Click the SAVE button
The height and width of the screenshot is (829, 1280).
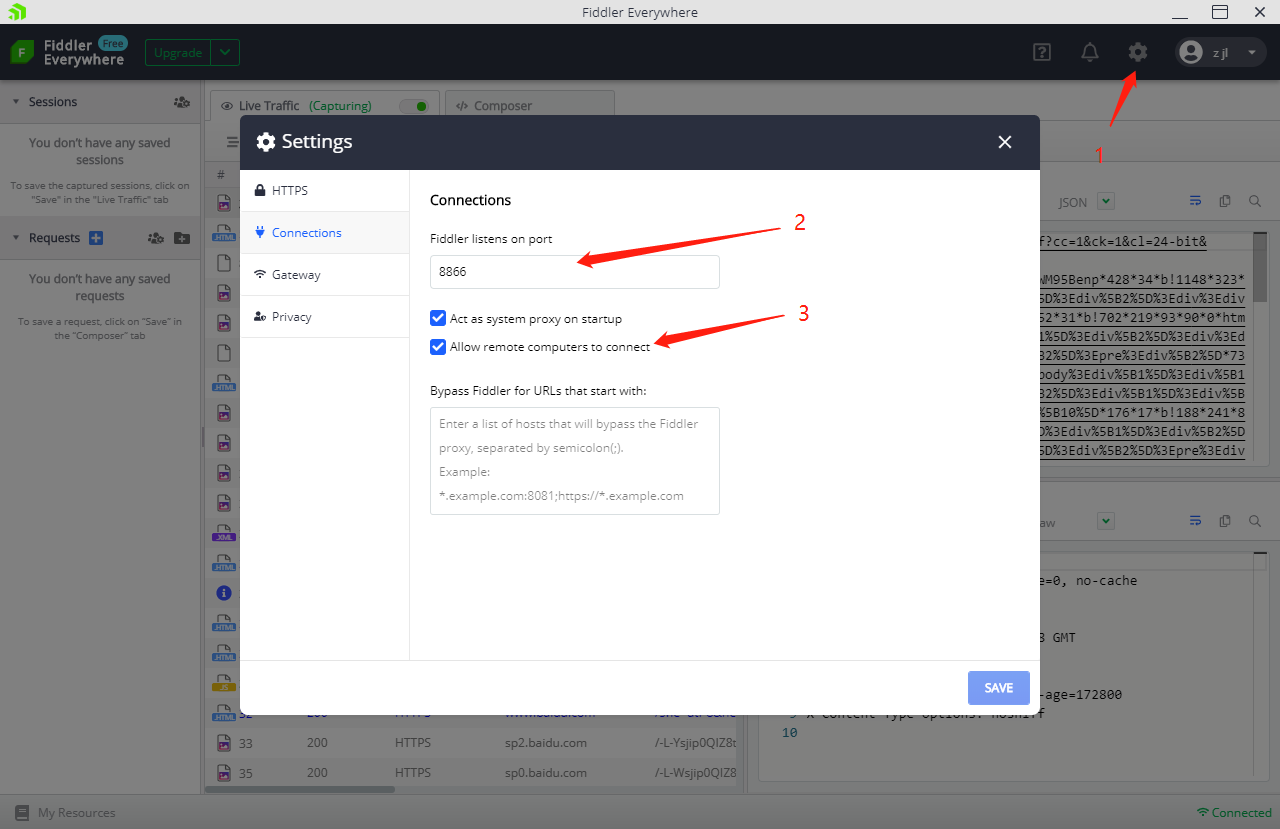(x=999, y=688)
